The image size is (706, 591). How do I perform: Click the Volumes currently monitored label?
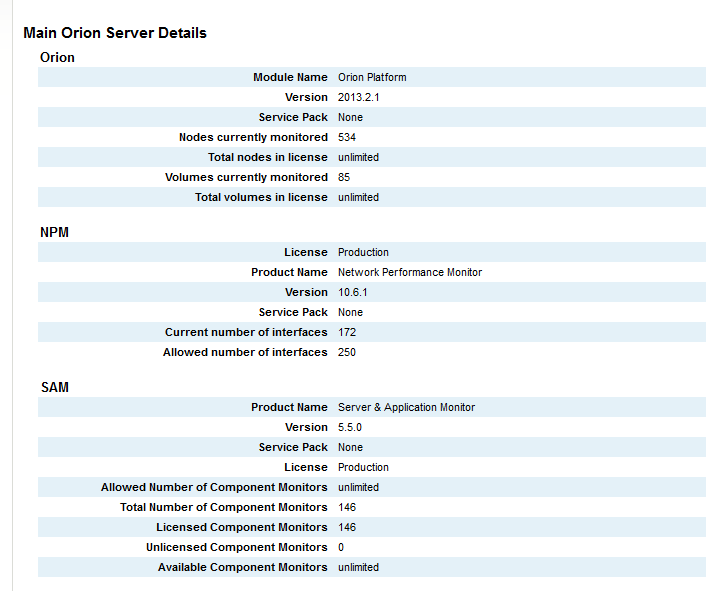pyautogui.click(x=246, y=177)
